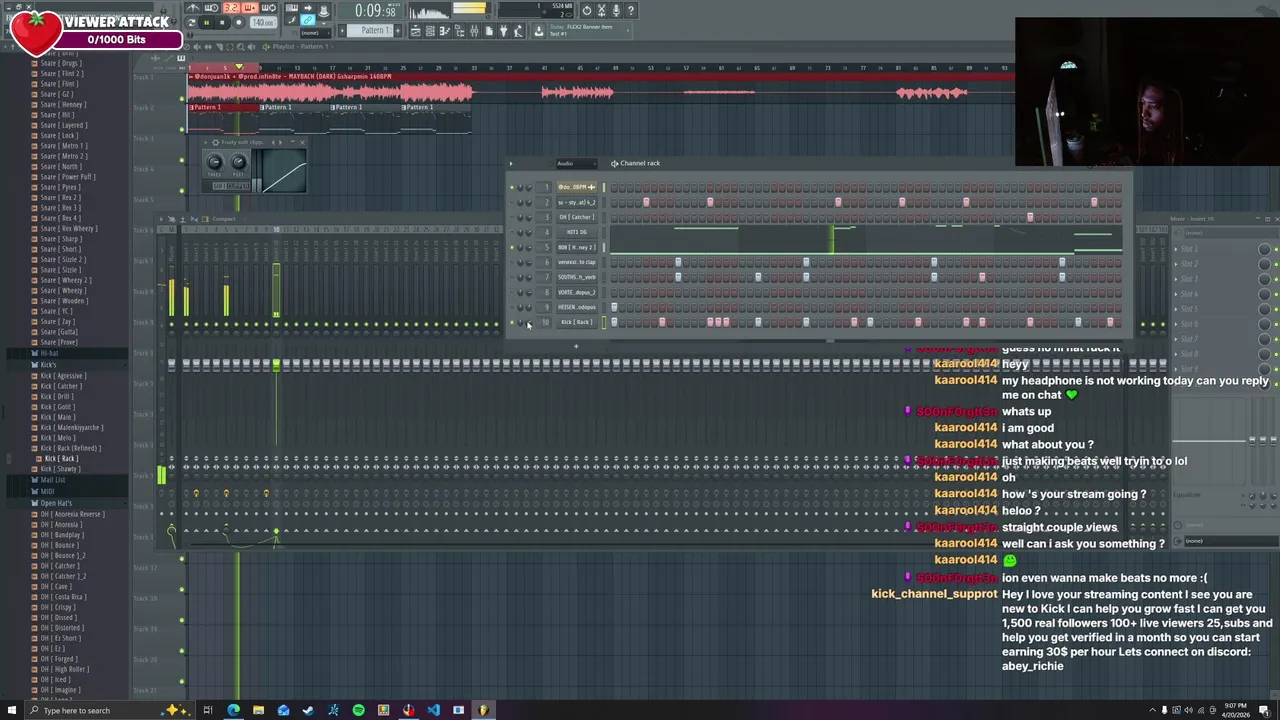Open the OH [ Catcher ] channel button
The height and width of the screenshot is (720, 1280).
577,217
